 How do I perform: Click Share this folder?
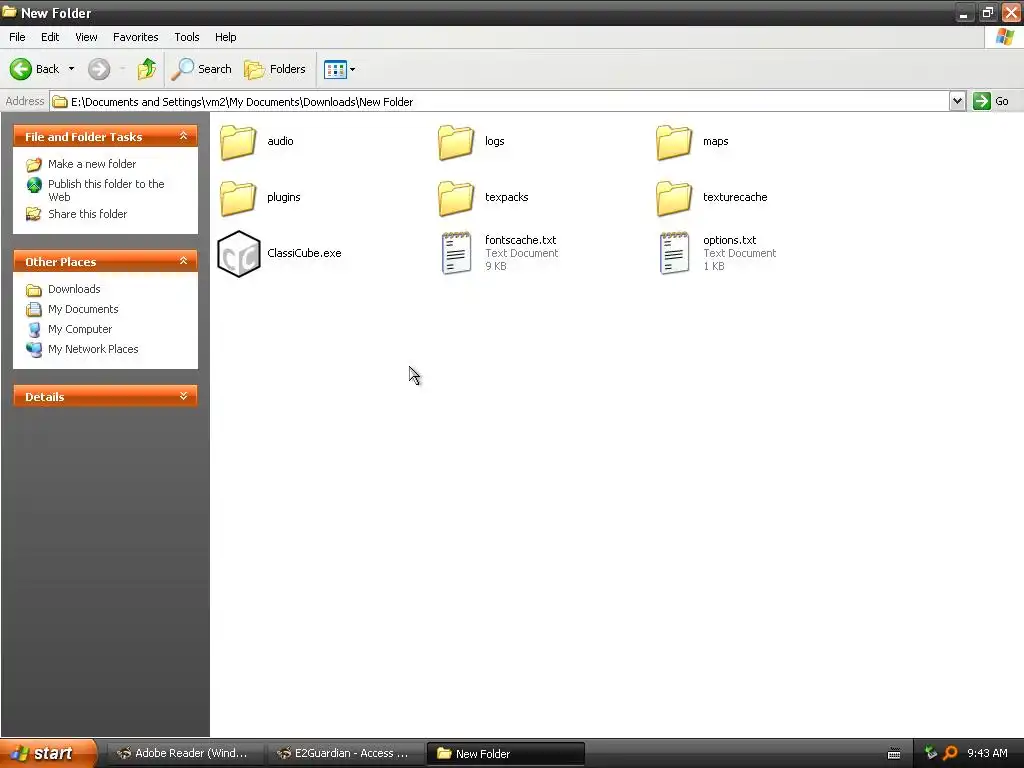tap(88, 214)
